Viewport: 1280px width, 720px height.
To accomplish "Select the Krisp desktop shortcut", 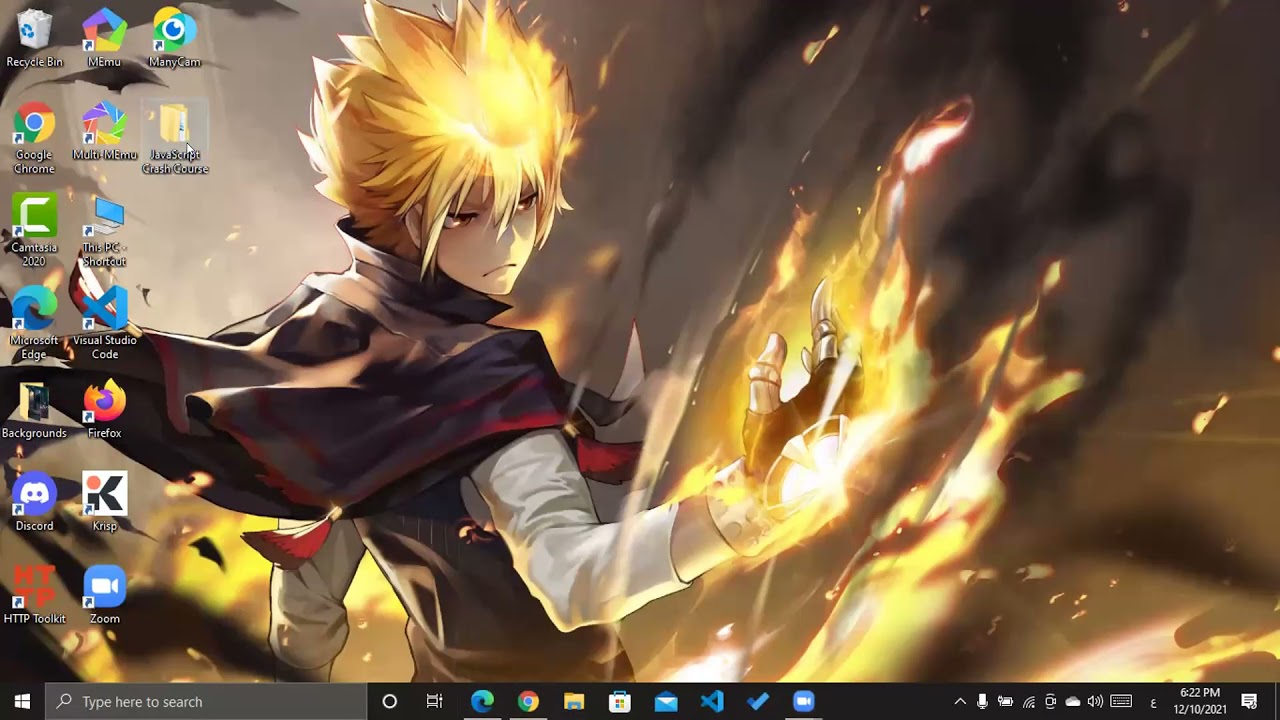I will tap(104, 504).
